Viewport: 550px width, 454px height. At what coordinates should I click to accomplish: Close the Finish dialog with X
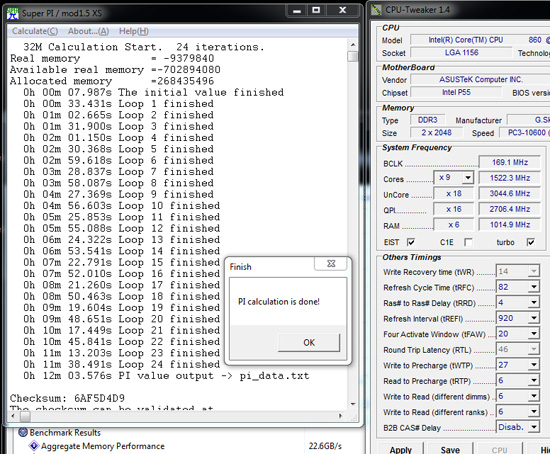click(331, 263)
